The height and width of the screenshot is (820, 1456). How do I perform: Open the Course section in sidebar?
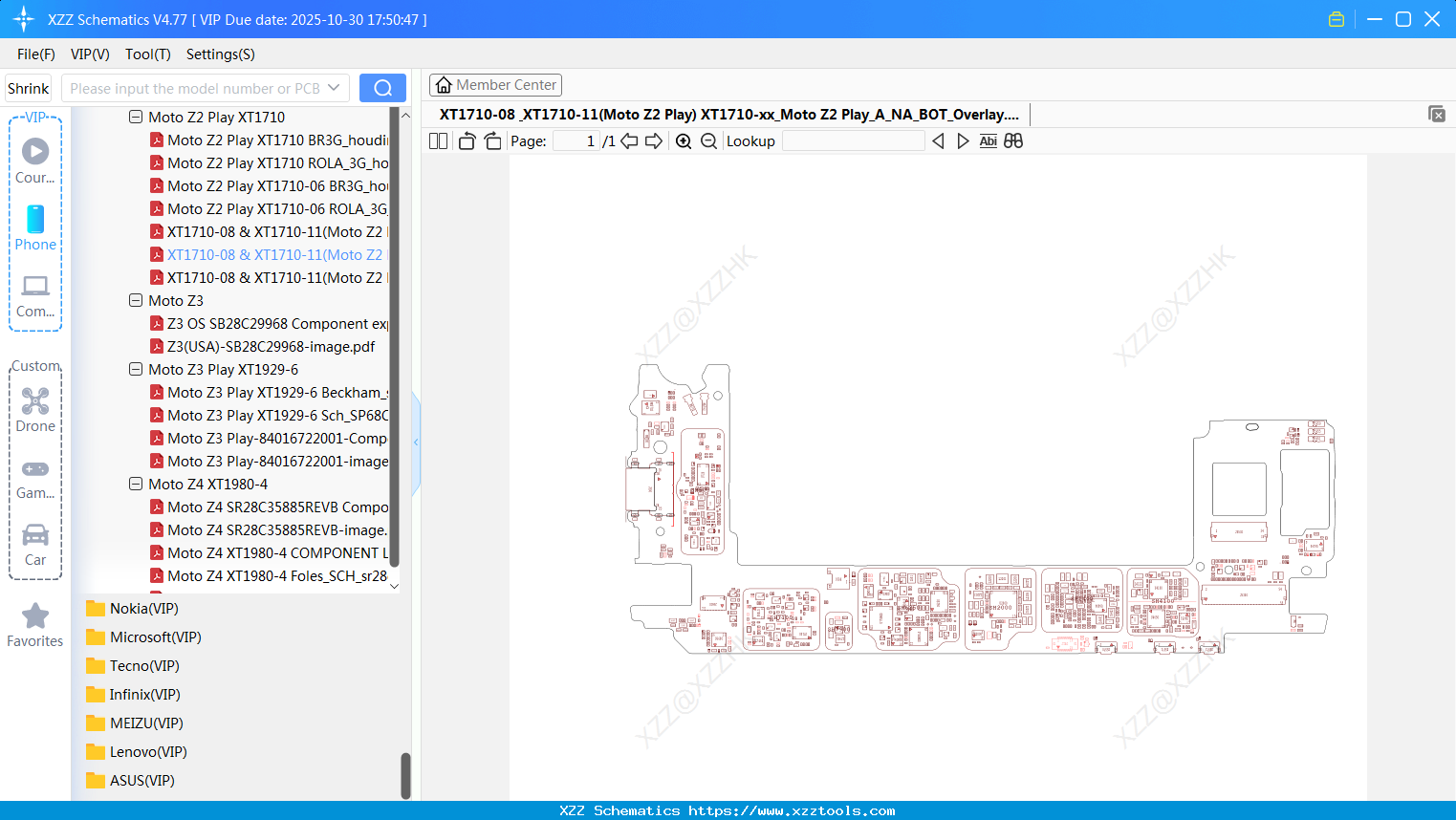tap(35, 160)
